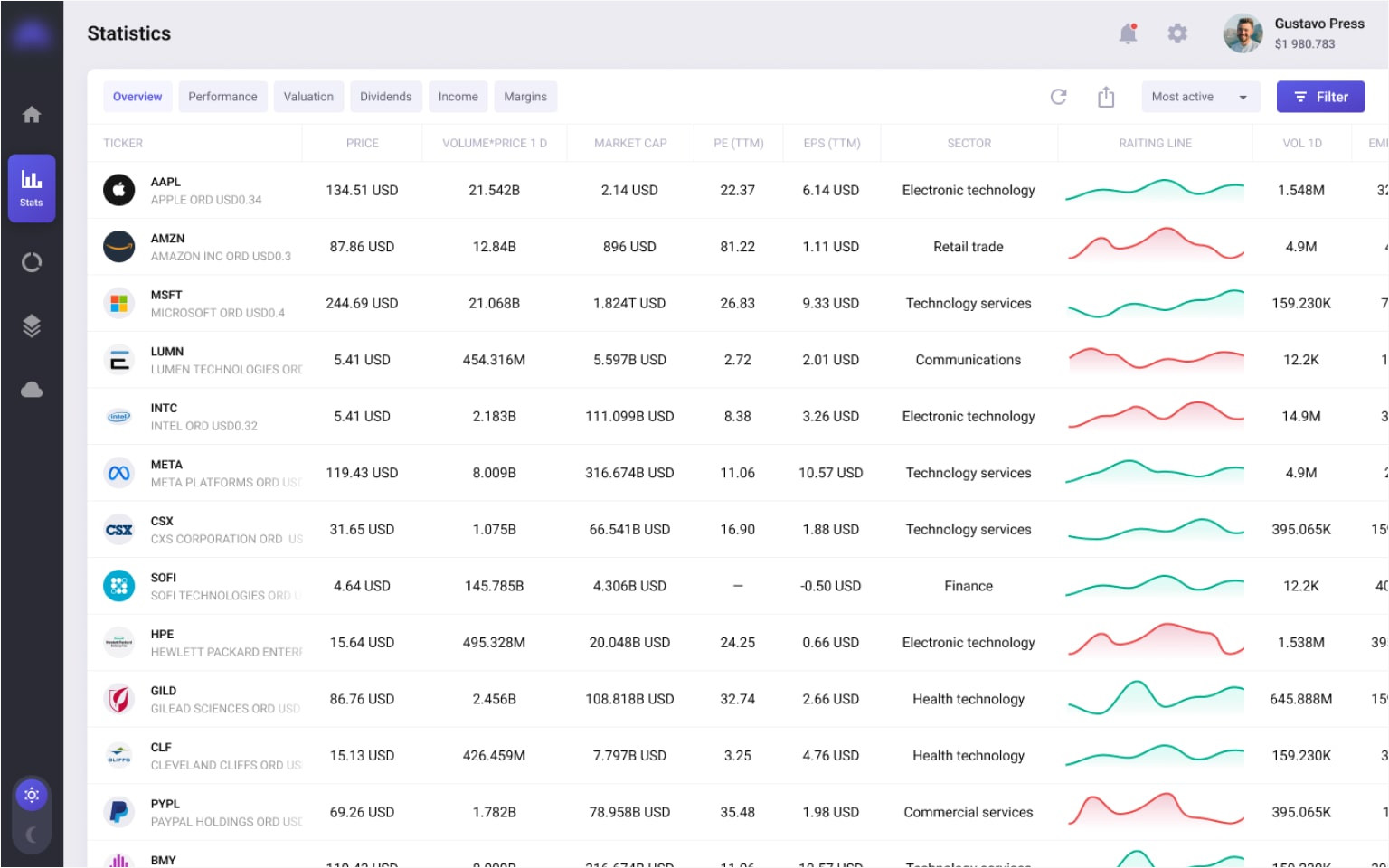Refresh the stock table data
This screenshot has height=868, width=1389.
1058,97
